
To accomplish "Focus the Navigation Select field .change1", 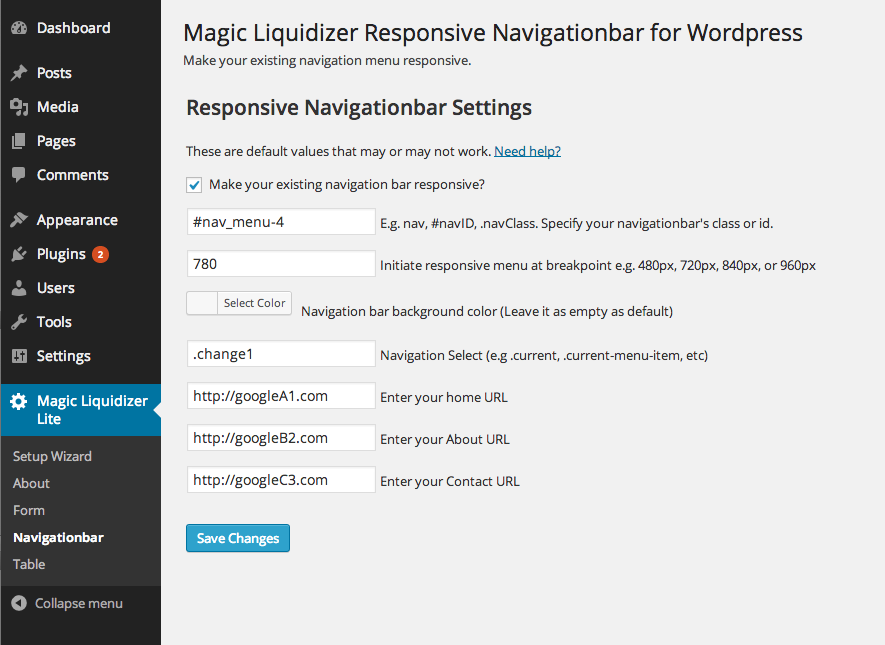I will coord(281,354).
